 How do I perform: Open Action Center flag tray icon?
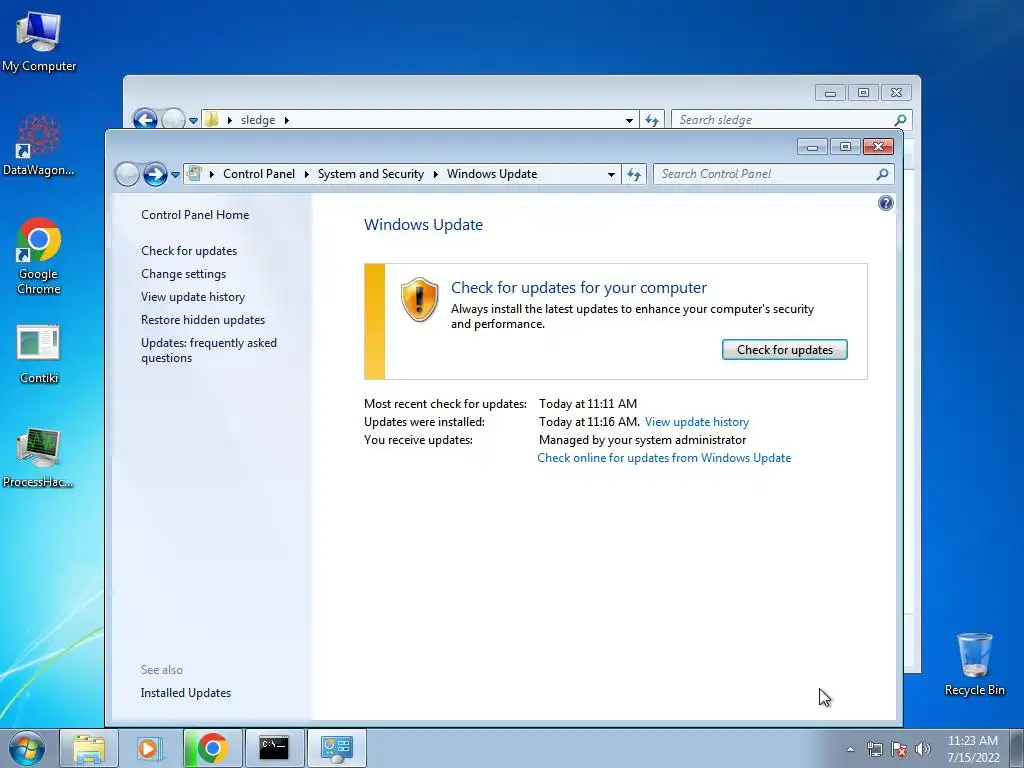coord(899,749)
